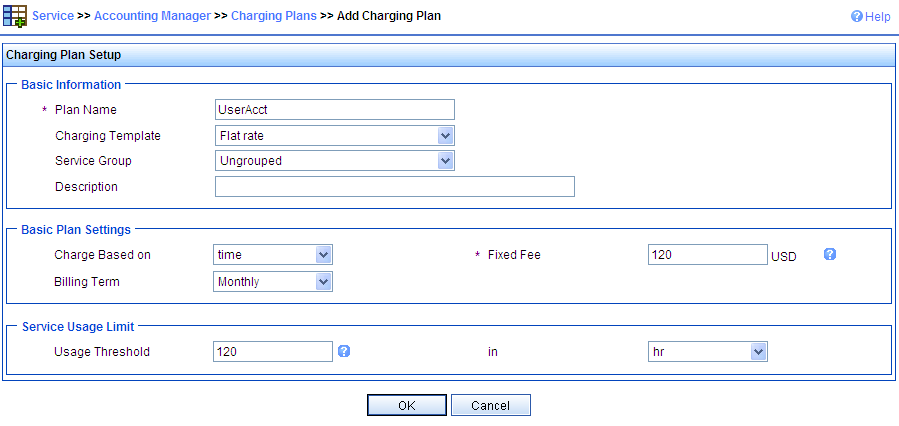Click the help icon beside Fixed Fee

point(830,254)
